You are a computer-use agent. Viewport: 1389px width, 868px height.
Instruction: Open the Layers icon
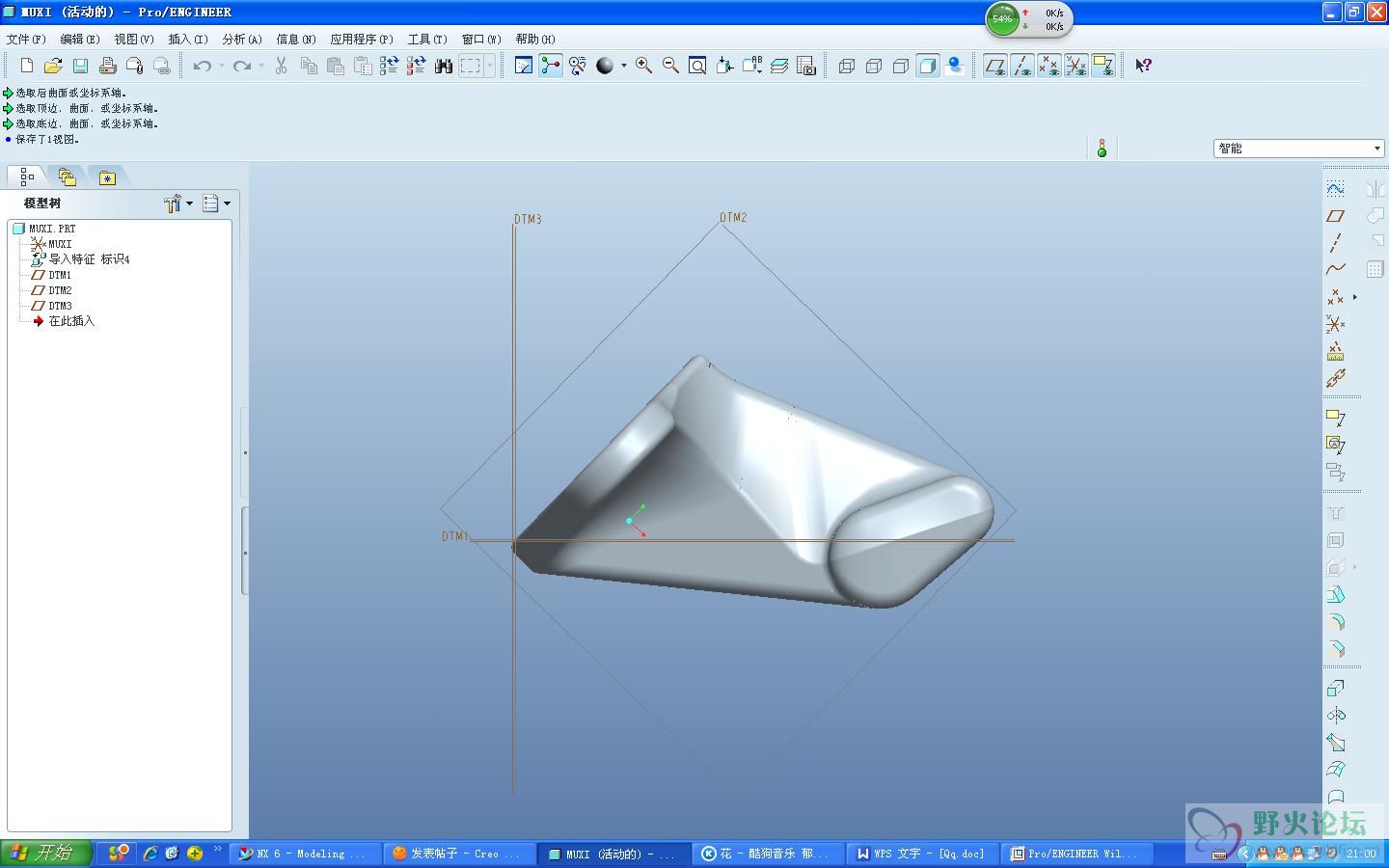coord(778,66)
